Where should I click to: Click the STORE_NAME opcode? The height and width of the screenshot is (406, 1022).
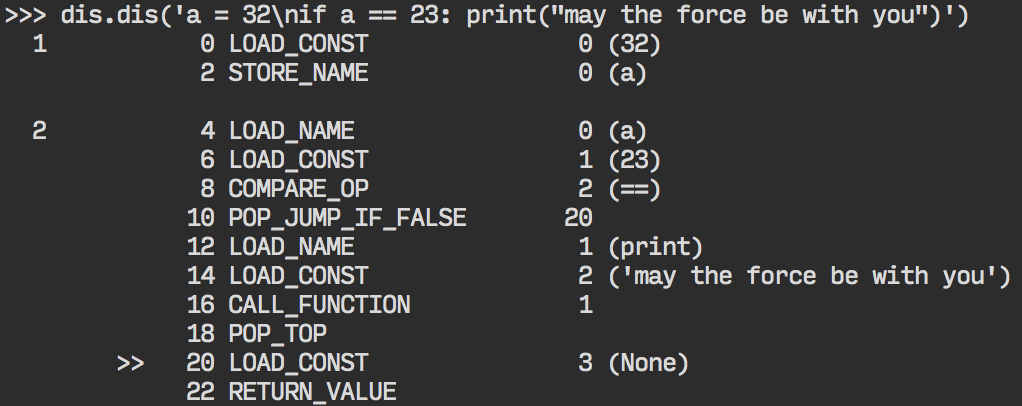pos(298,73)
